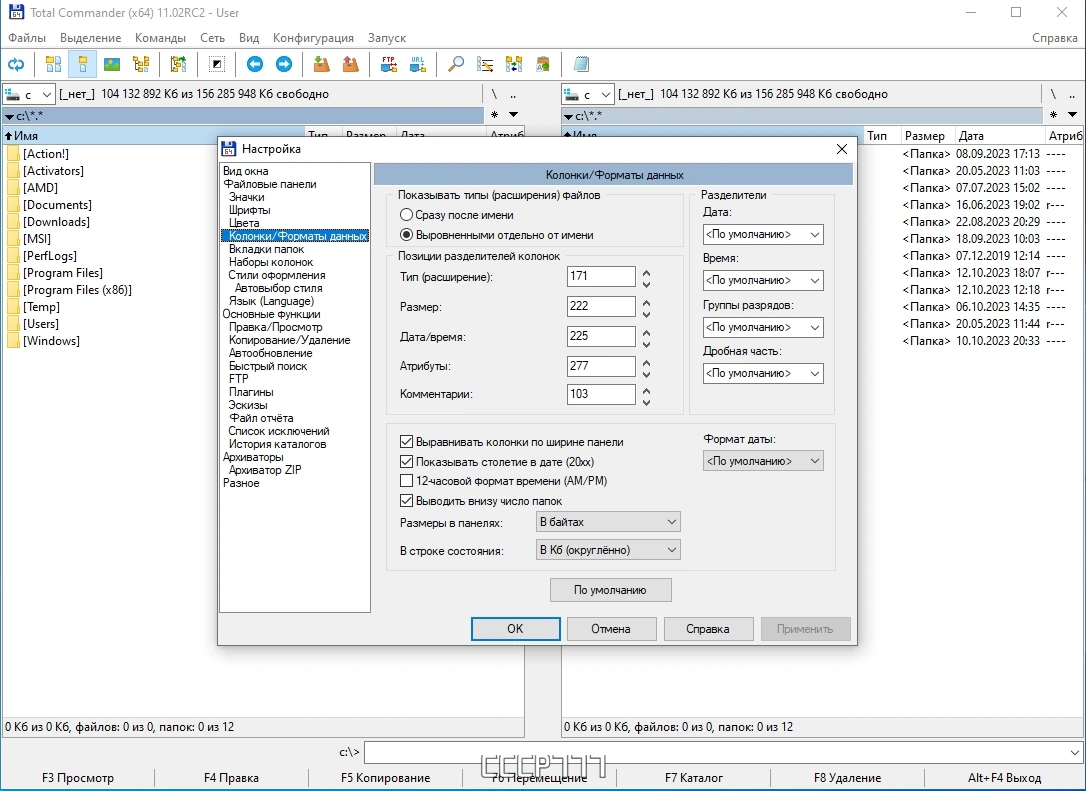Click the favorites asterisk in right panel
The image size is (1086, 791).
coord(1053,115)
